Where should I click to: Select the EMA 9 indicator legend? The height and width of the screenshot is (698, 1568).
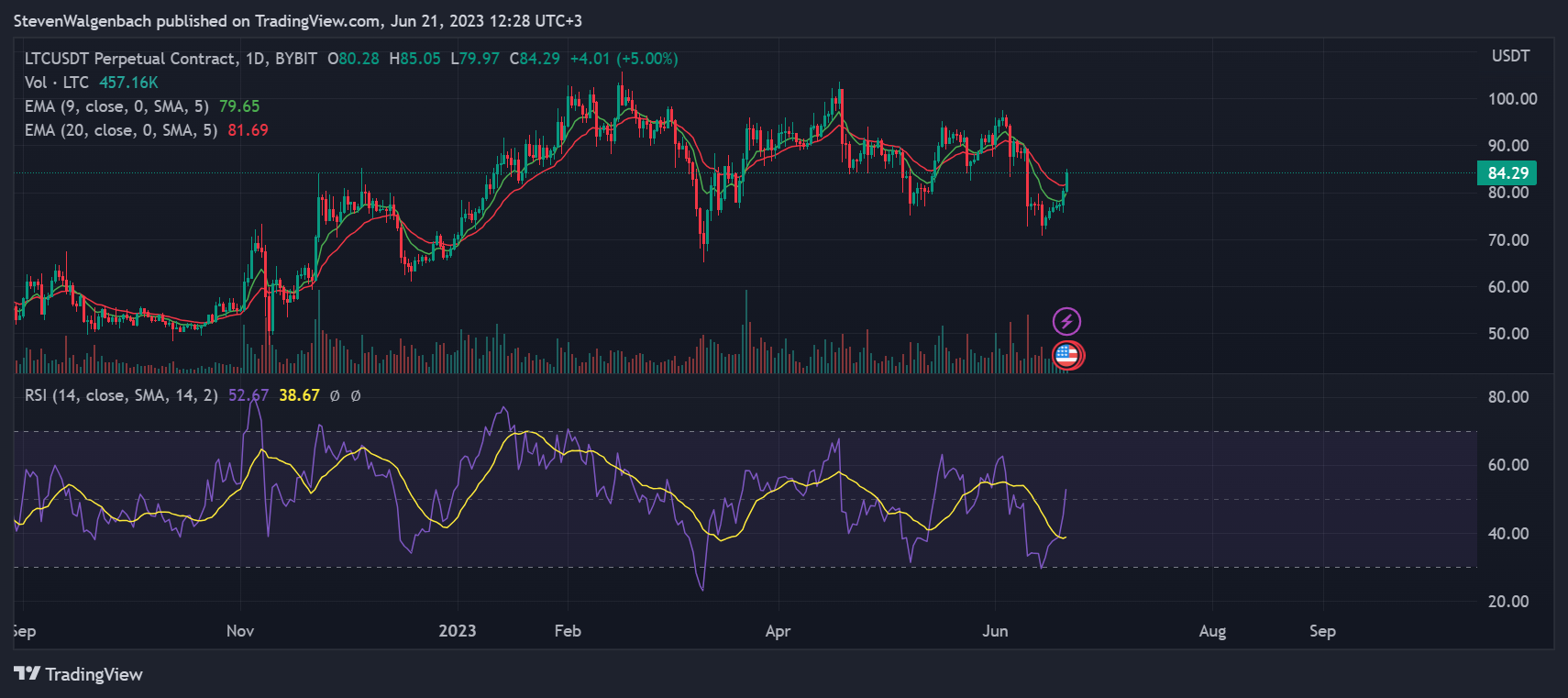[116, 106]
